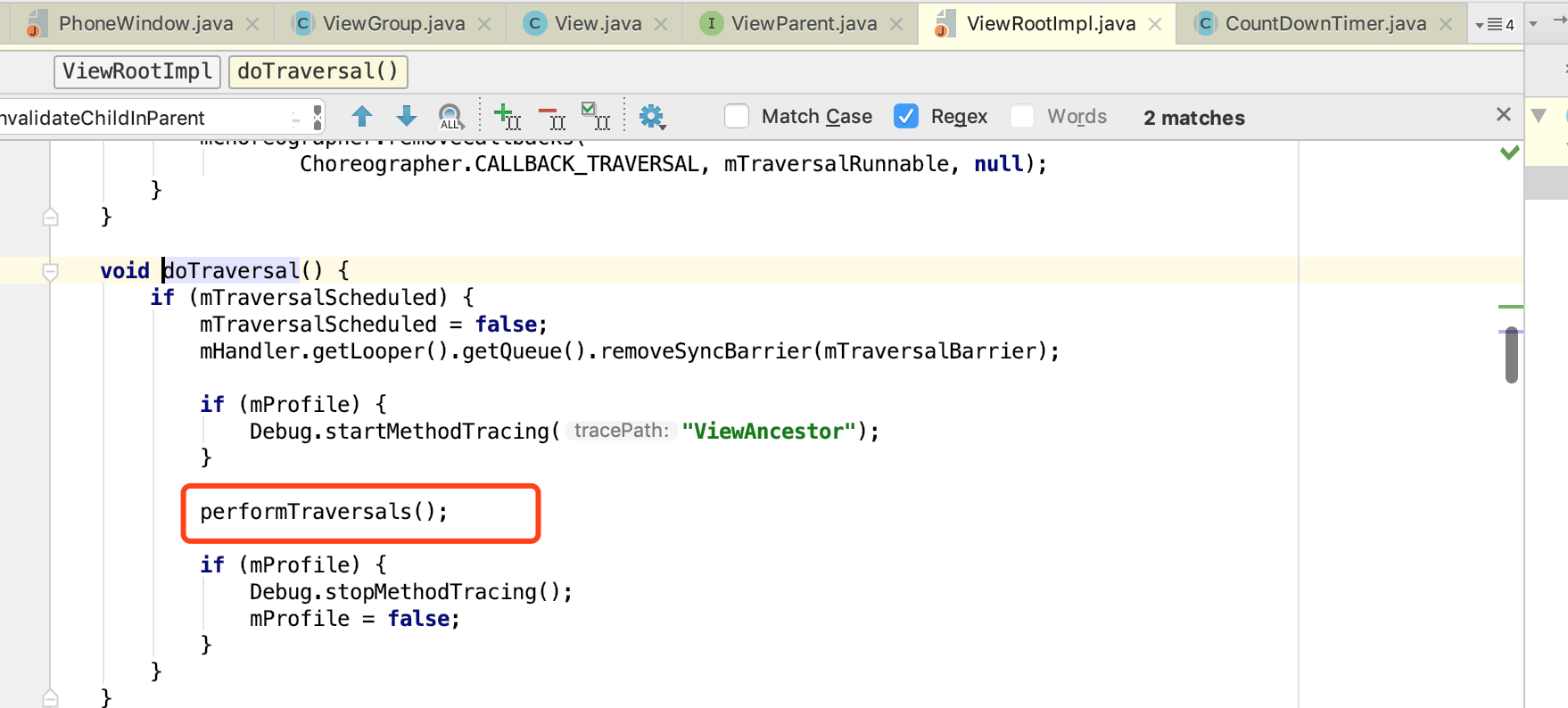
Task: Close the CountDownTimer.java tab
Action: (x=1446, y=24)
